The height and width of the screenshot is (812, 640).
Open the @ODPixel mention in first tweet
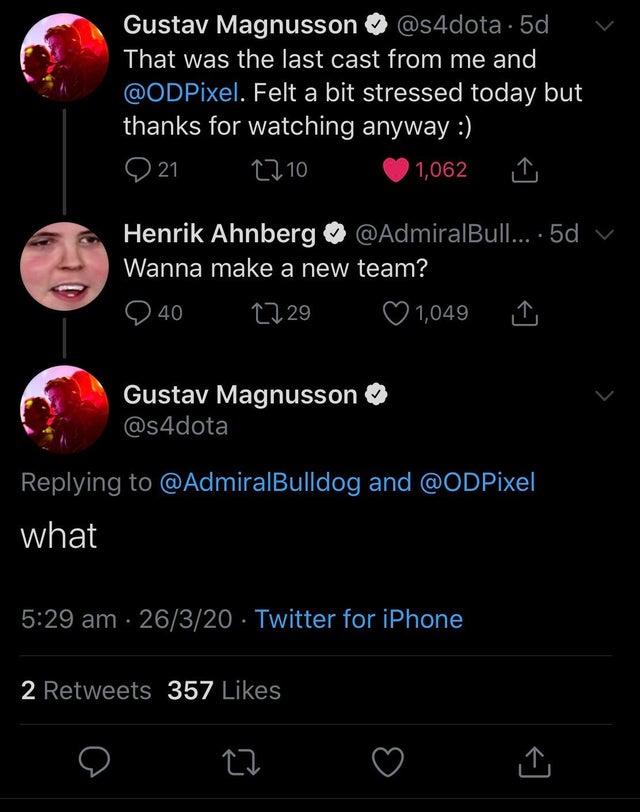[182, 91]
